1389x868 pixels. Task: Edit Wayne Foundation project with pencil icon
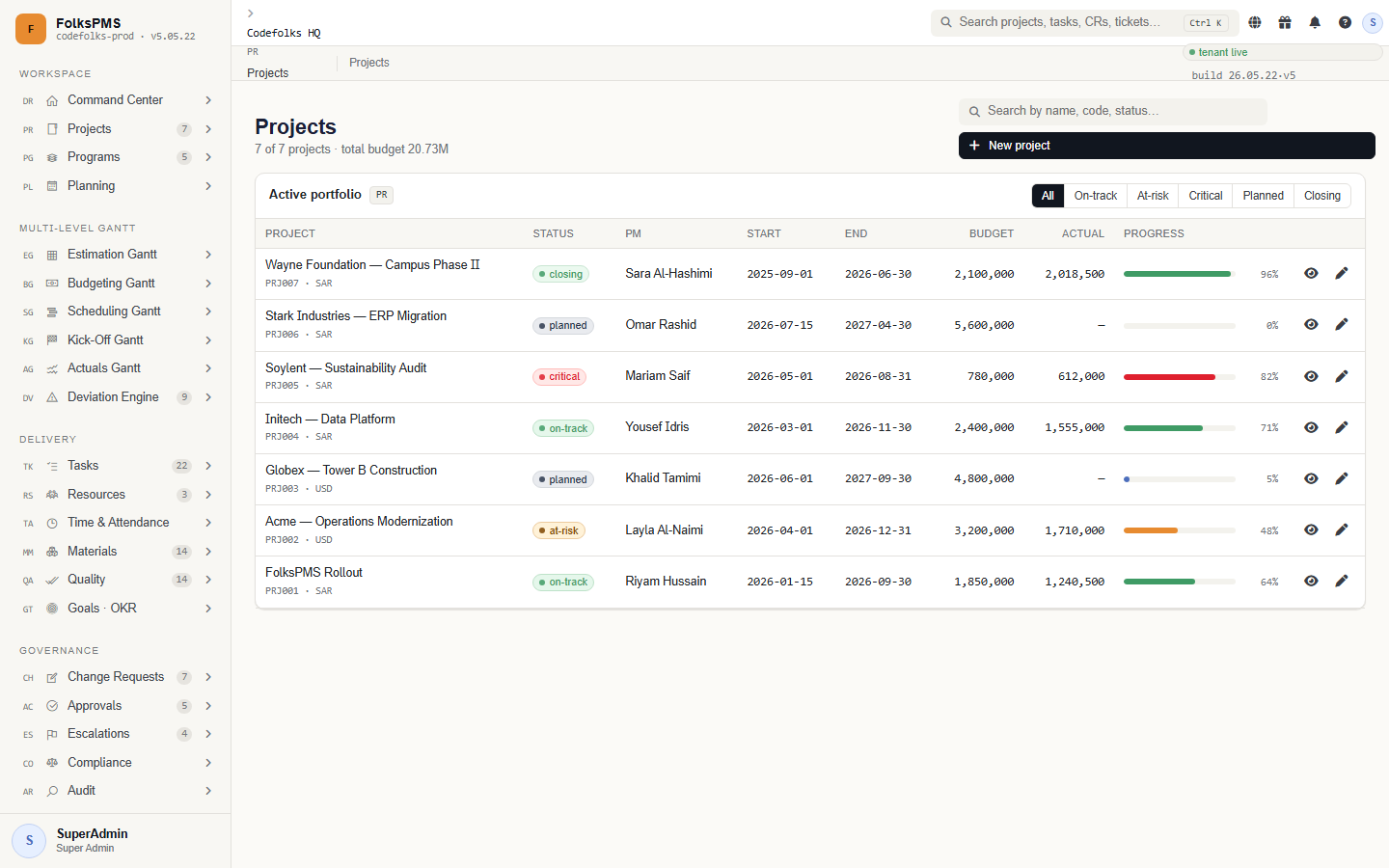pos(1342,273)
